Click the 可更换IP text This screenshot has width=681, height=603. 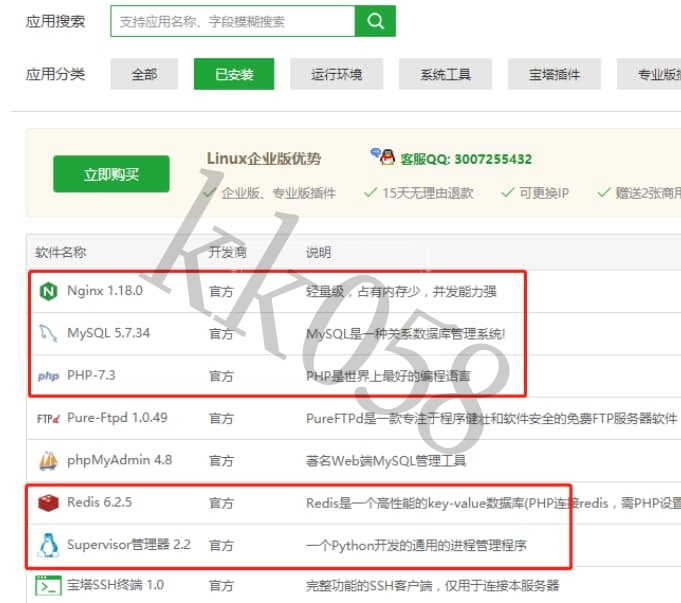point(544,193)
